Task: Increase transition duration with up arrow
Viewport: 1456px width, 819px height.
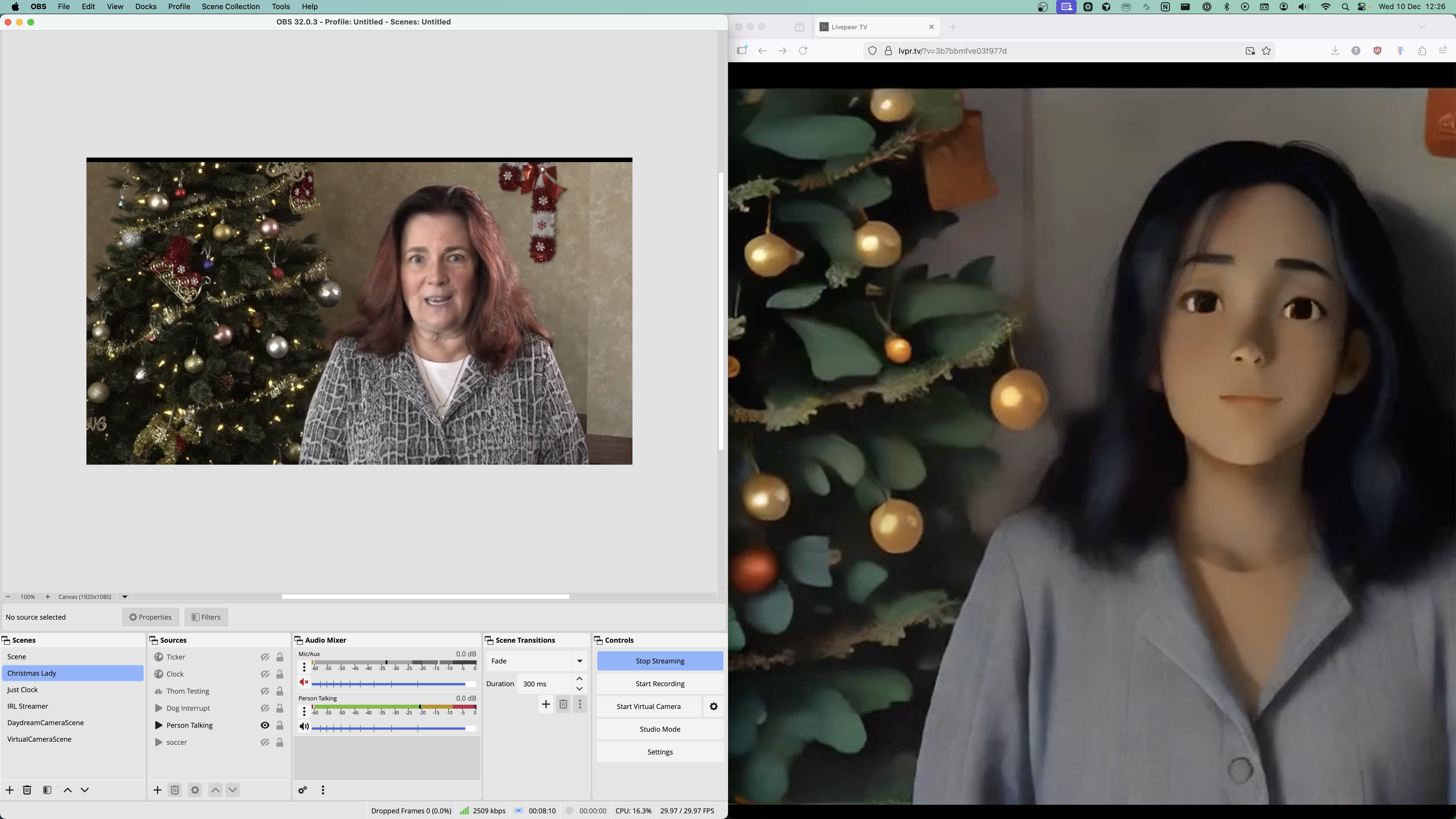Action: [x=579, y=678]
